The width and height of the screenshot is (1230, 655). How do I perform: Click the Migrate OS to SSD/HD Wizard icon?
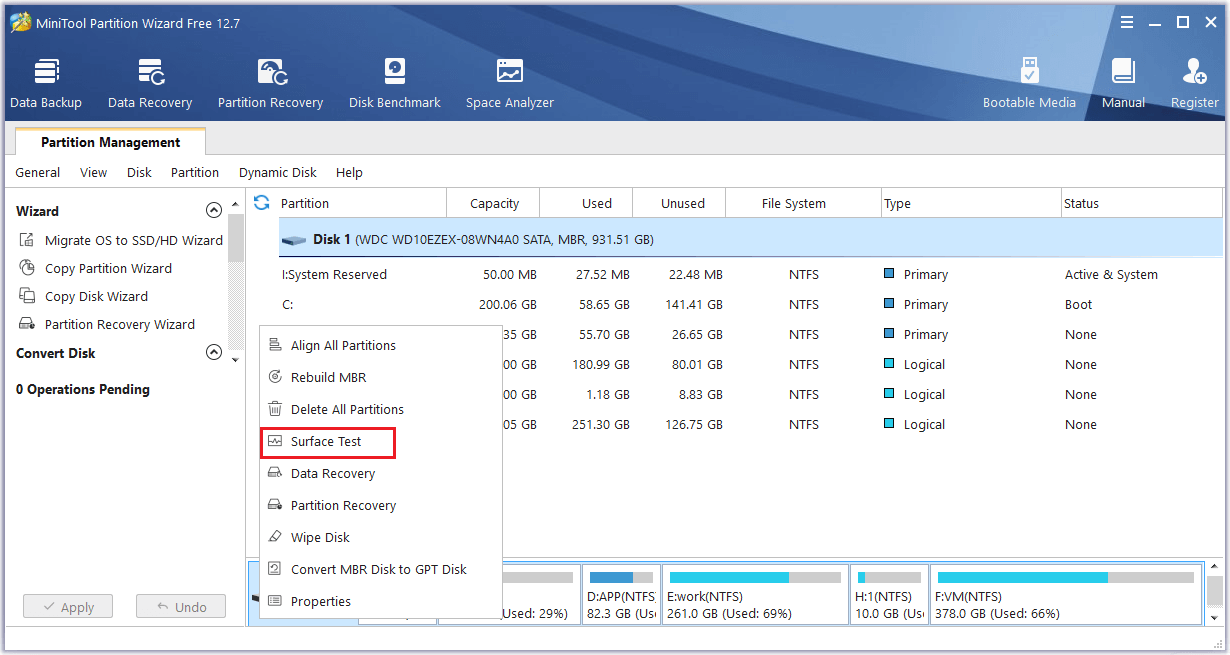[27, 240]
